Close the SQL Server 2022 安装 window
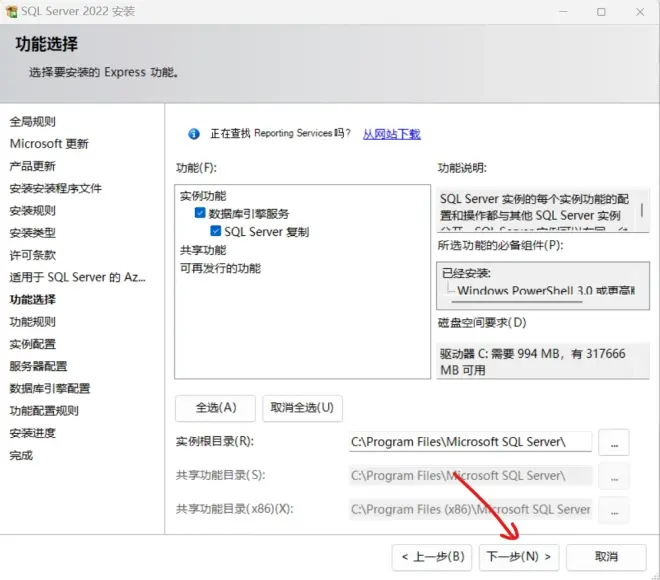The height and width of the screenshot is (580, 660). point(640,12)
